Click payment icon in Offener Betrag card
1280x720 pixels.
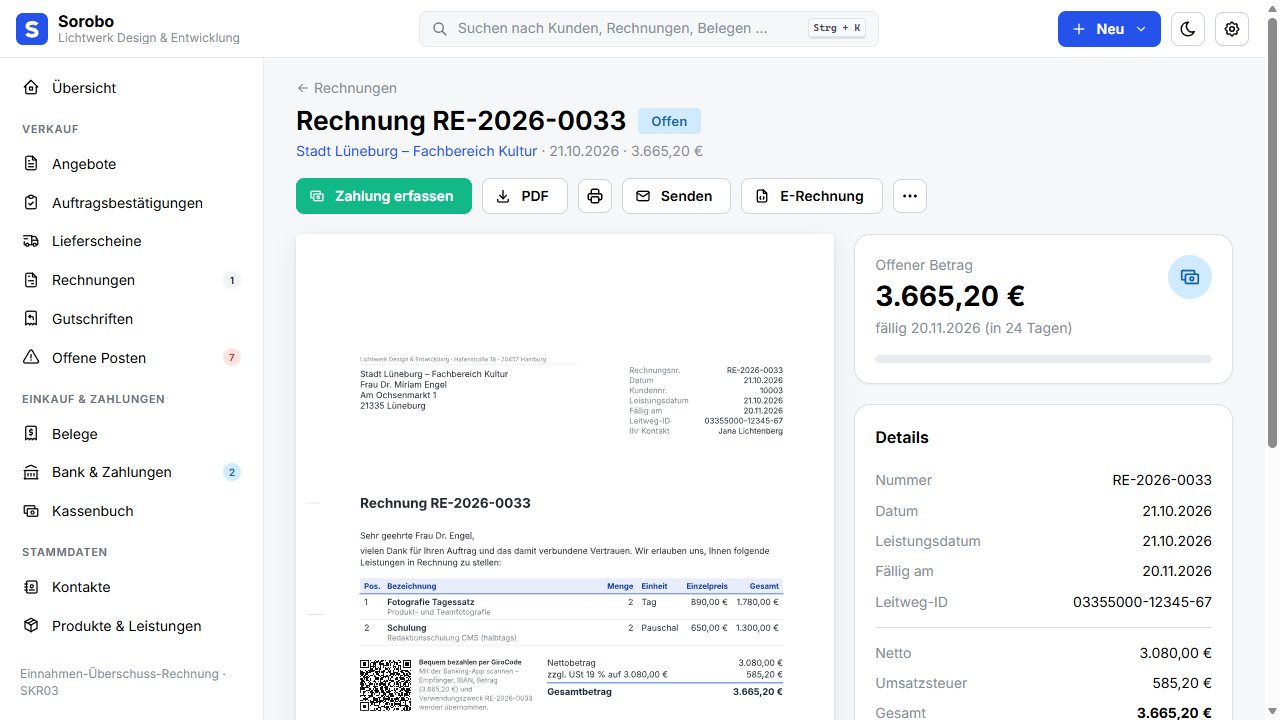click(1190, 277)
